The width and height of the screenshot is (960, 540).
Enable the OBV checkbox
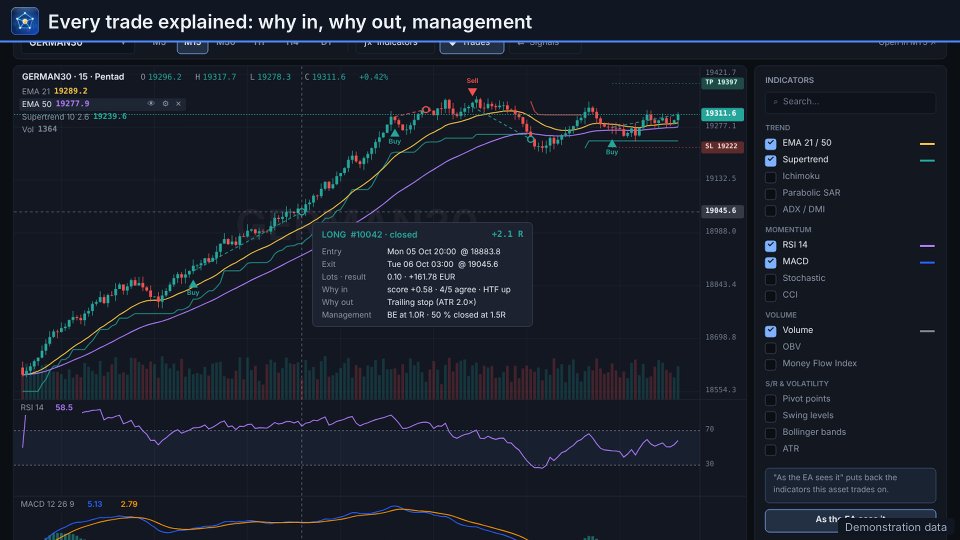point(771,347)
